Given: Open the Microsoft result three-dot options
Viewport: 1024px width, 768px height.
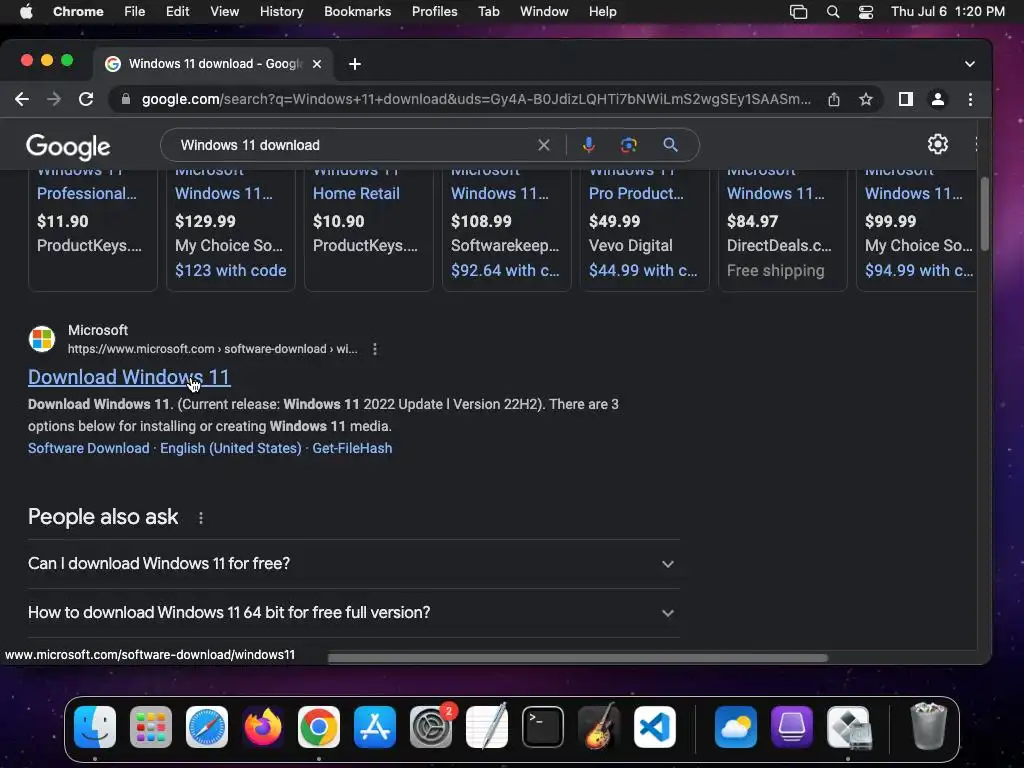Looking at the screenshot, I should tap(374, 349).
